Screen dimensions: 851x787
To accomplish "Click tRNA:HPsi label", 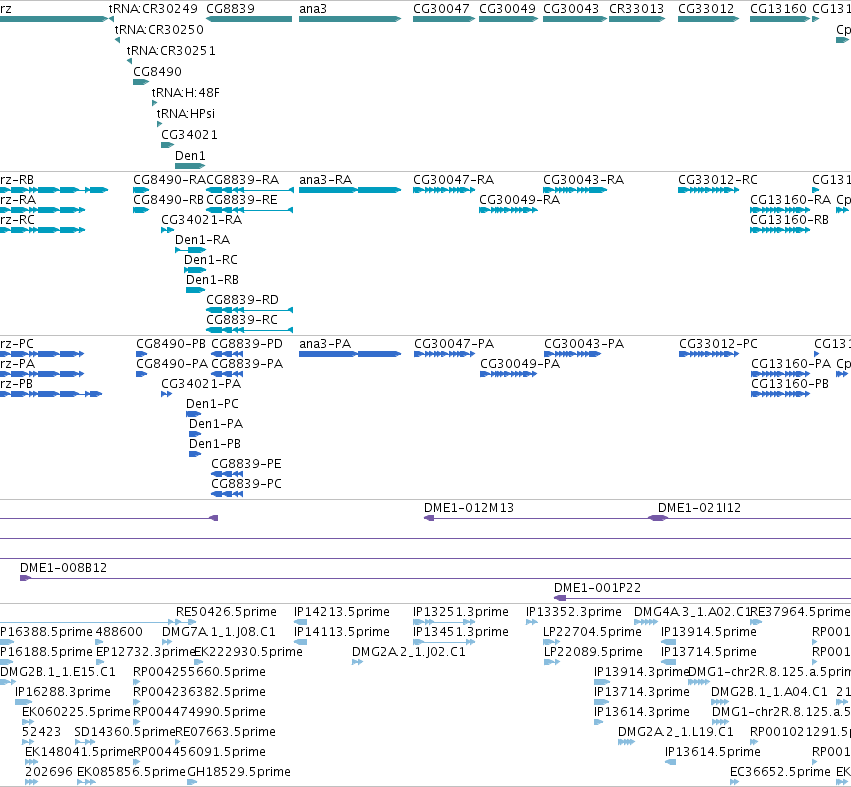I will [186, 114].
